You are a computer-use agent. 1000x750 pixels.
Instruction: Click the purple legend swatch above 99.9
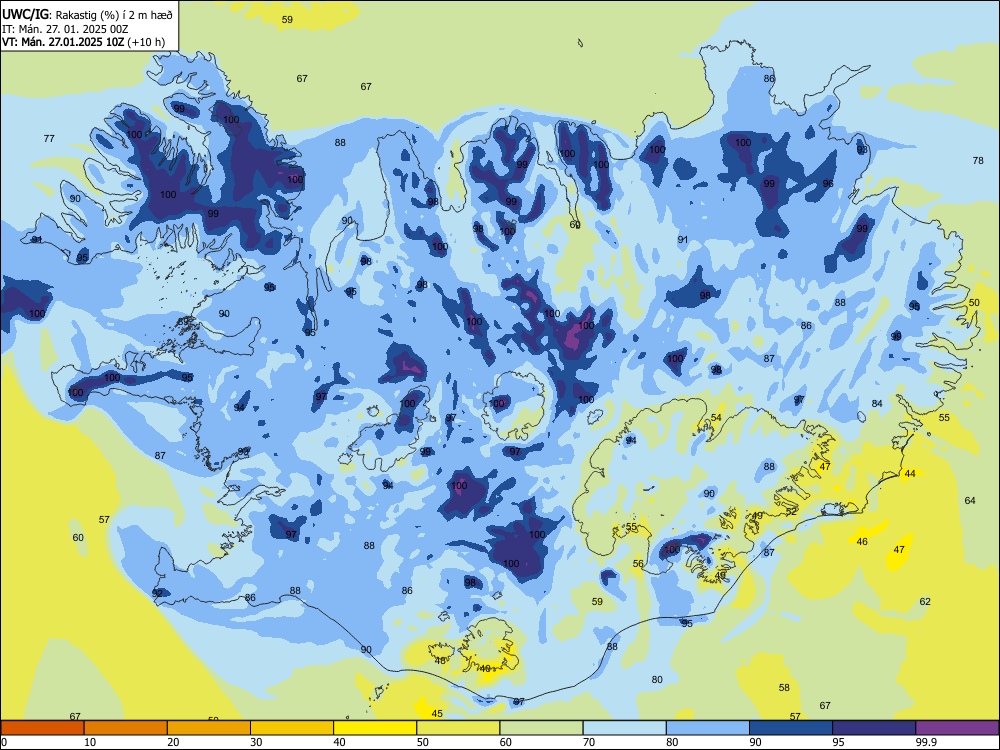957,728
